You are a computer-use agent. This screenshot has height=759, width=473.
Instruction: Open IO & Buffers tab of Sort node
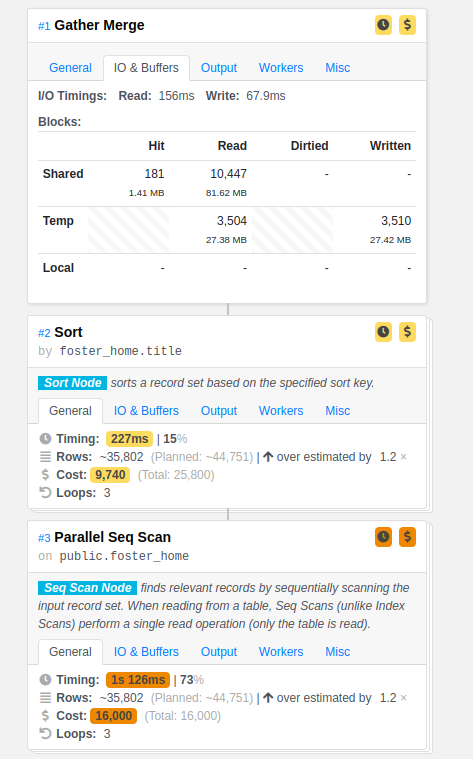[x=146, y=411]
